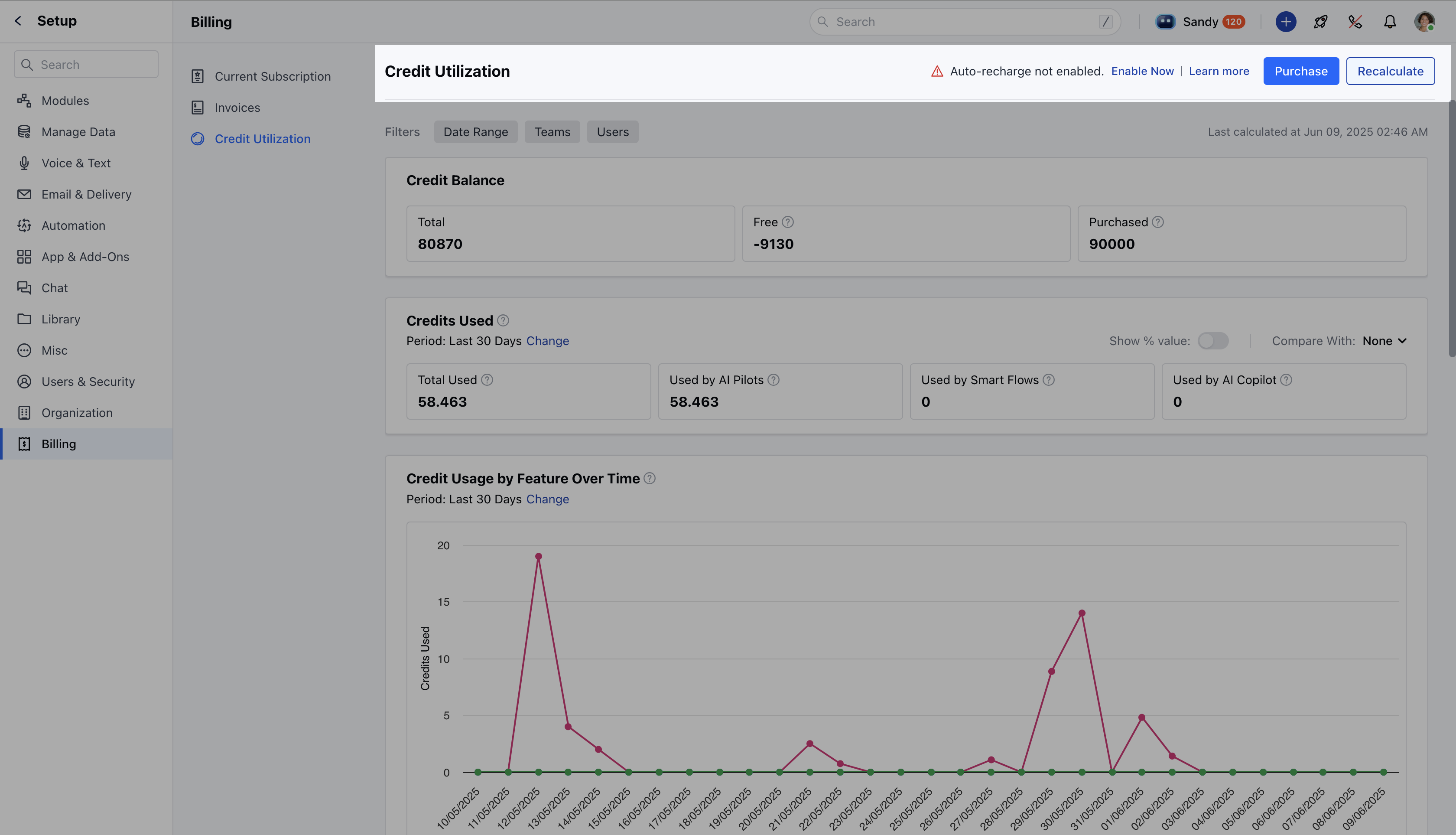Open the rocket icon in header
The height and width of the screenshot is (835, 1456).
(1321, 22)
